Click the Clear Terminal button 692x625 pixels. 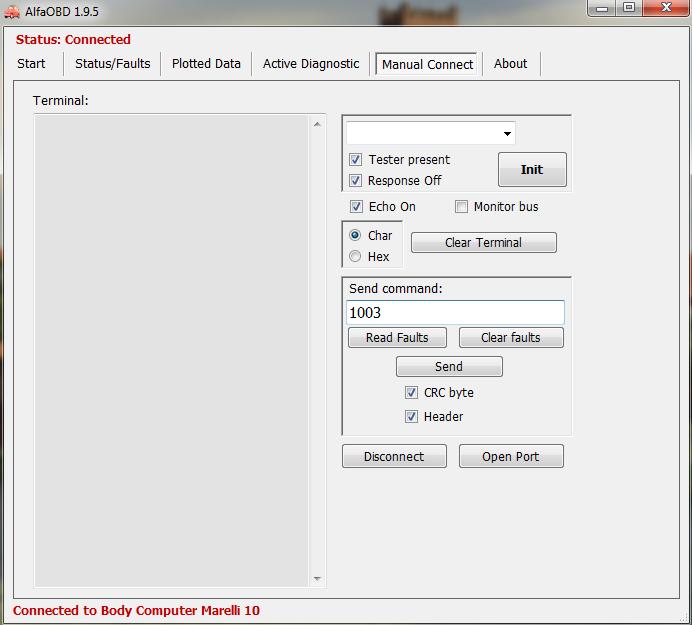(x=484, y=242)
